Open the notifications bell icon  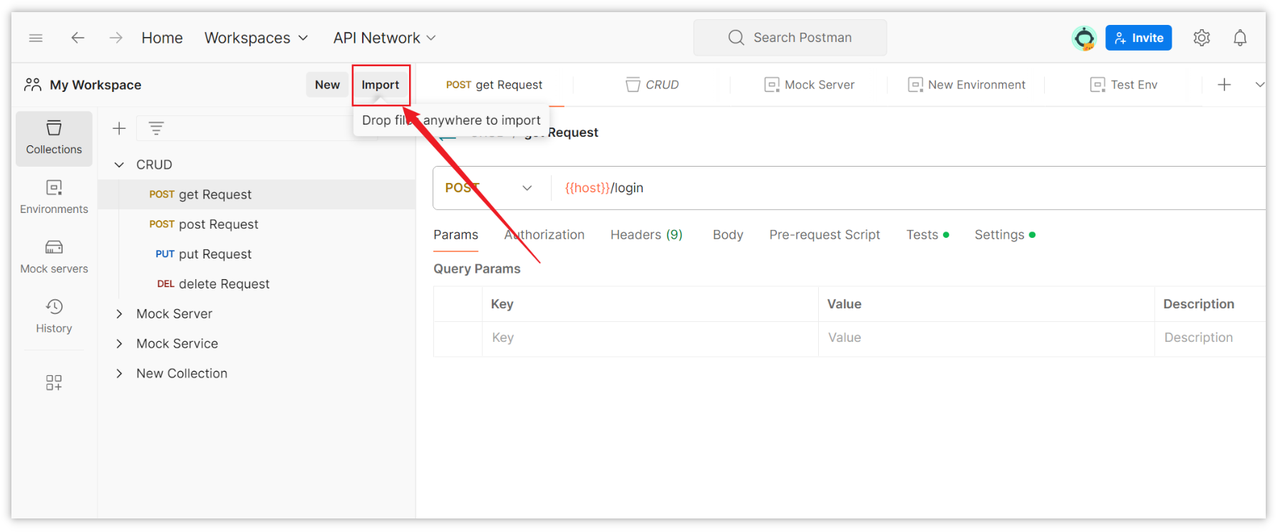click(x=1240, y=38)
